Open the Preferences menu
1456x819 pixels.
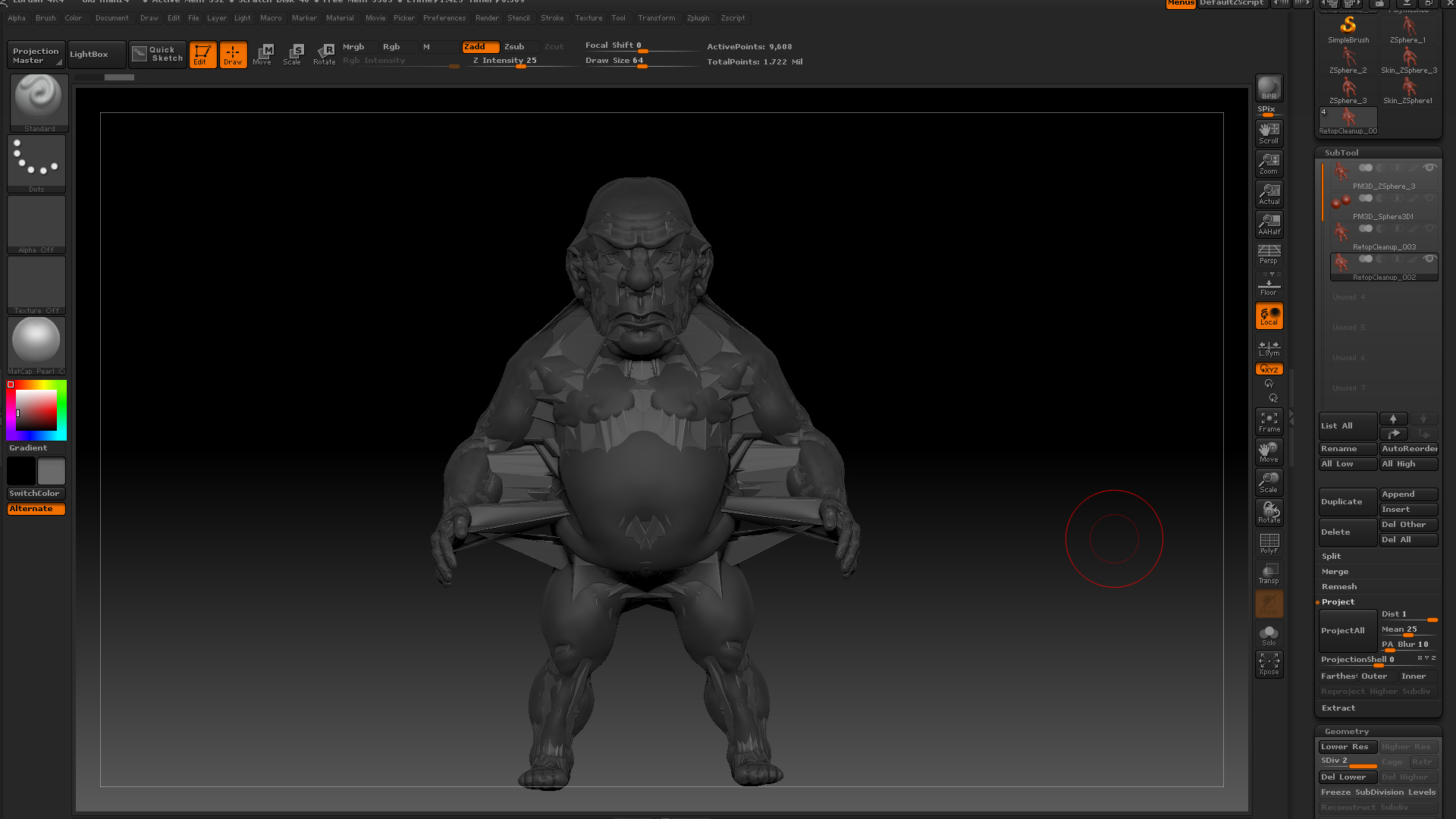pos(444,18)
